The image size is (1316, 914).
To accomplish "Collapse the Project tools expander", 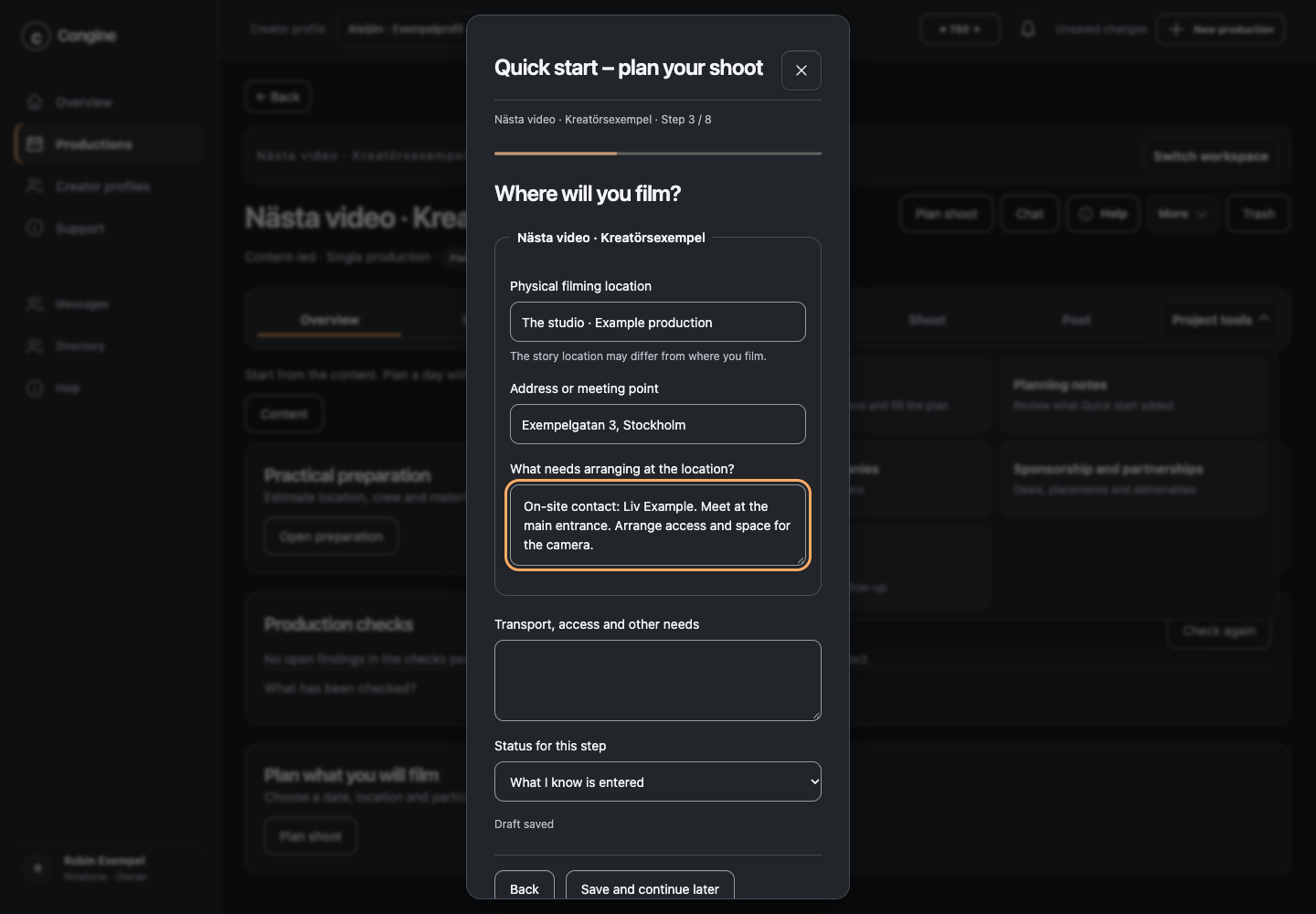I will click(1221, 320).
